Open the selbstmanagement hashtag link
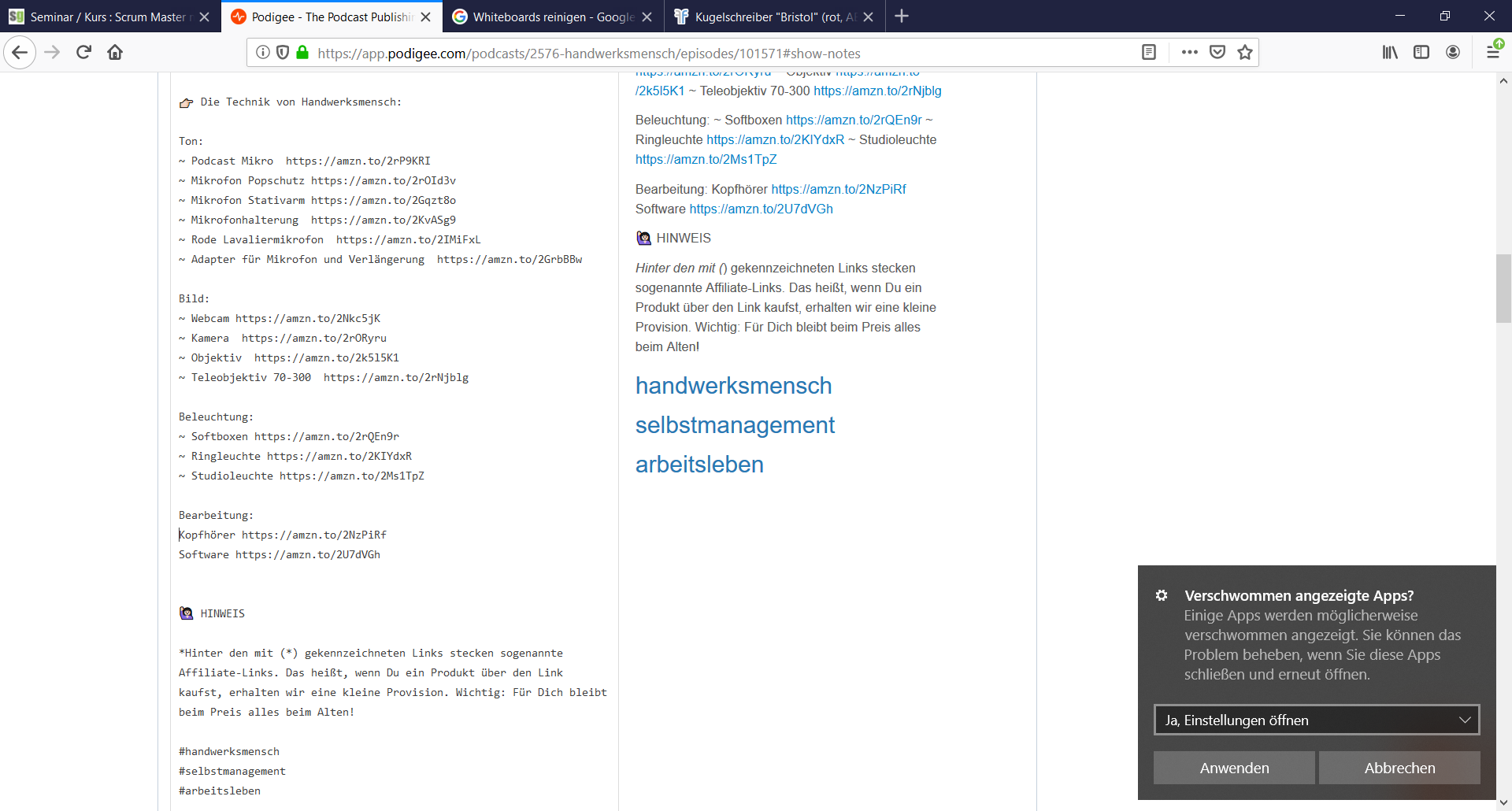The width and height of the screenshot is (1512, 811). pyautogui.click(x=735, y=425)
